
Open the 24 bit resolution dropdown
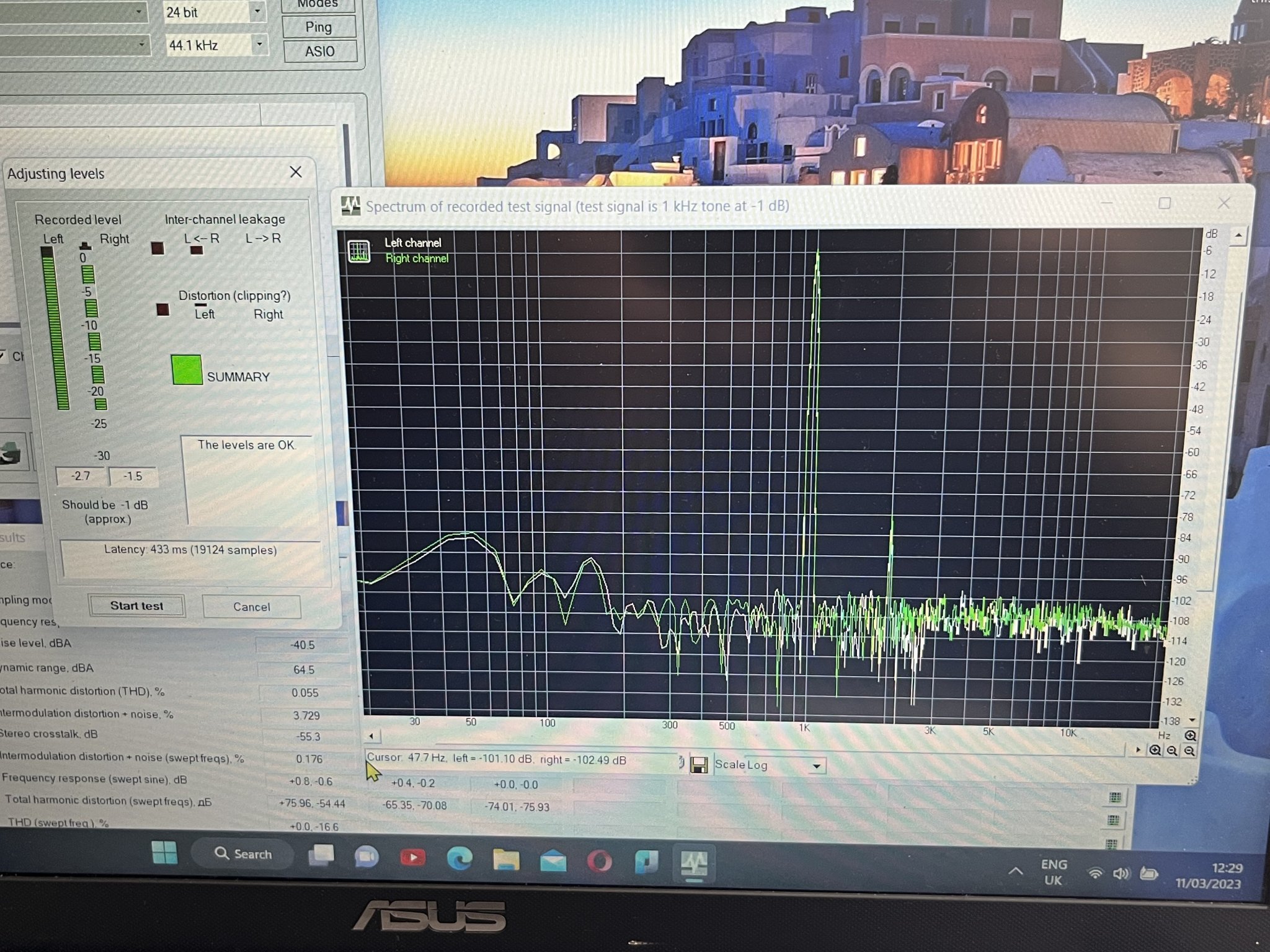point(257,11)
